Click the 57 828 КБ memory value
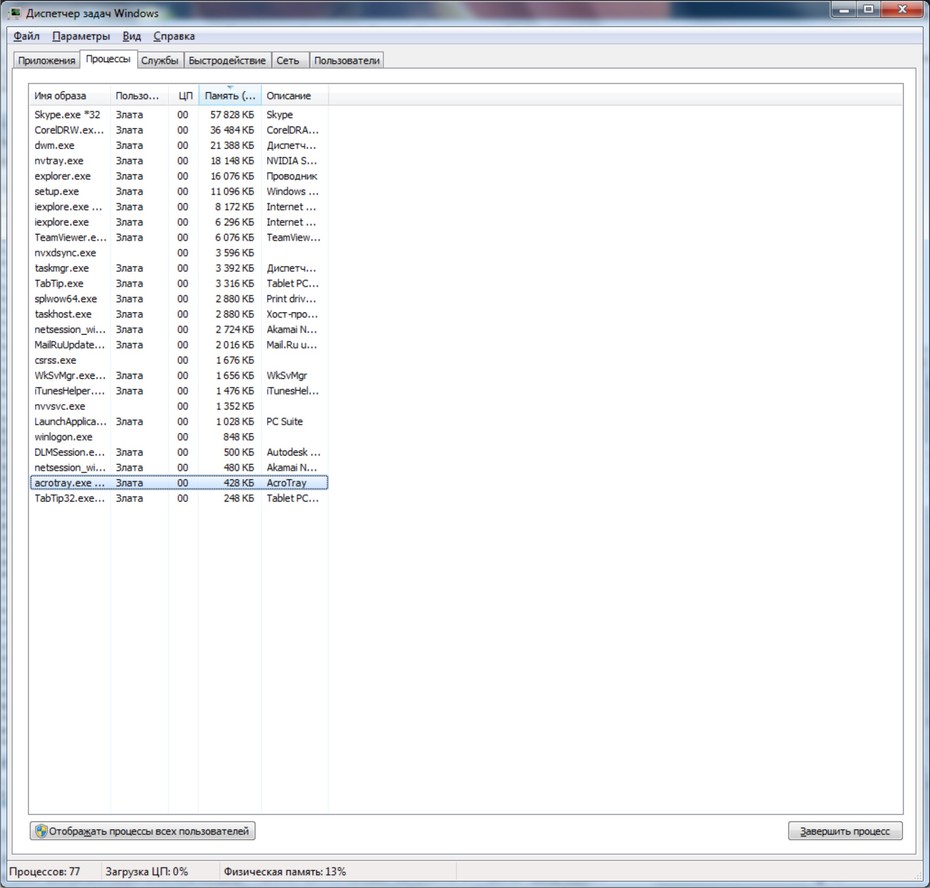Image resolution: width=930 pixels, height=888 pixels. (x=232, y=114)
